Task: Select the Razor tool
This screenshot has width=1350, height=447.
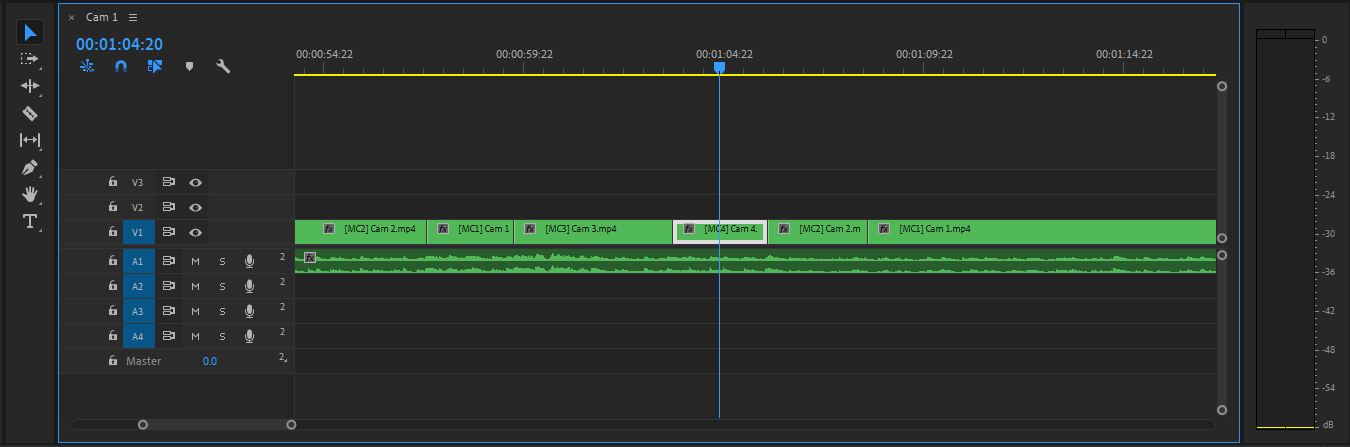Action: [x=30, y=113]
